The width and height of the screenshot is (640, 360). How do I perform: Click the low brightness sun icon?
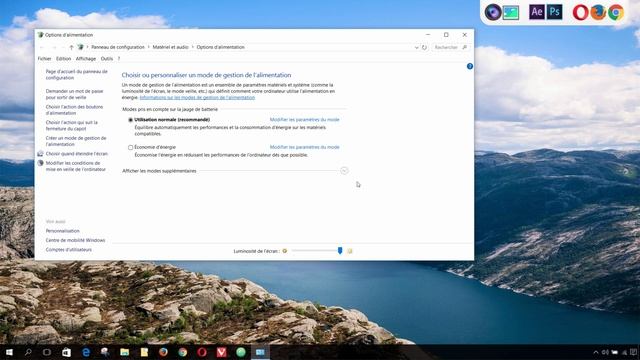[284, 251]
